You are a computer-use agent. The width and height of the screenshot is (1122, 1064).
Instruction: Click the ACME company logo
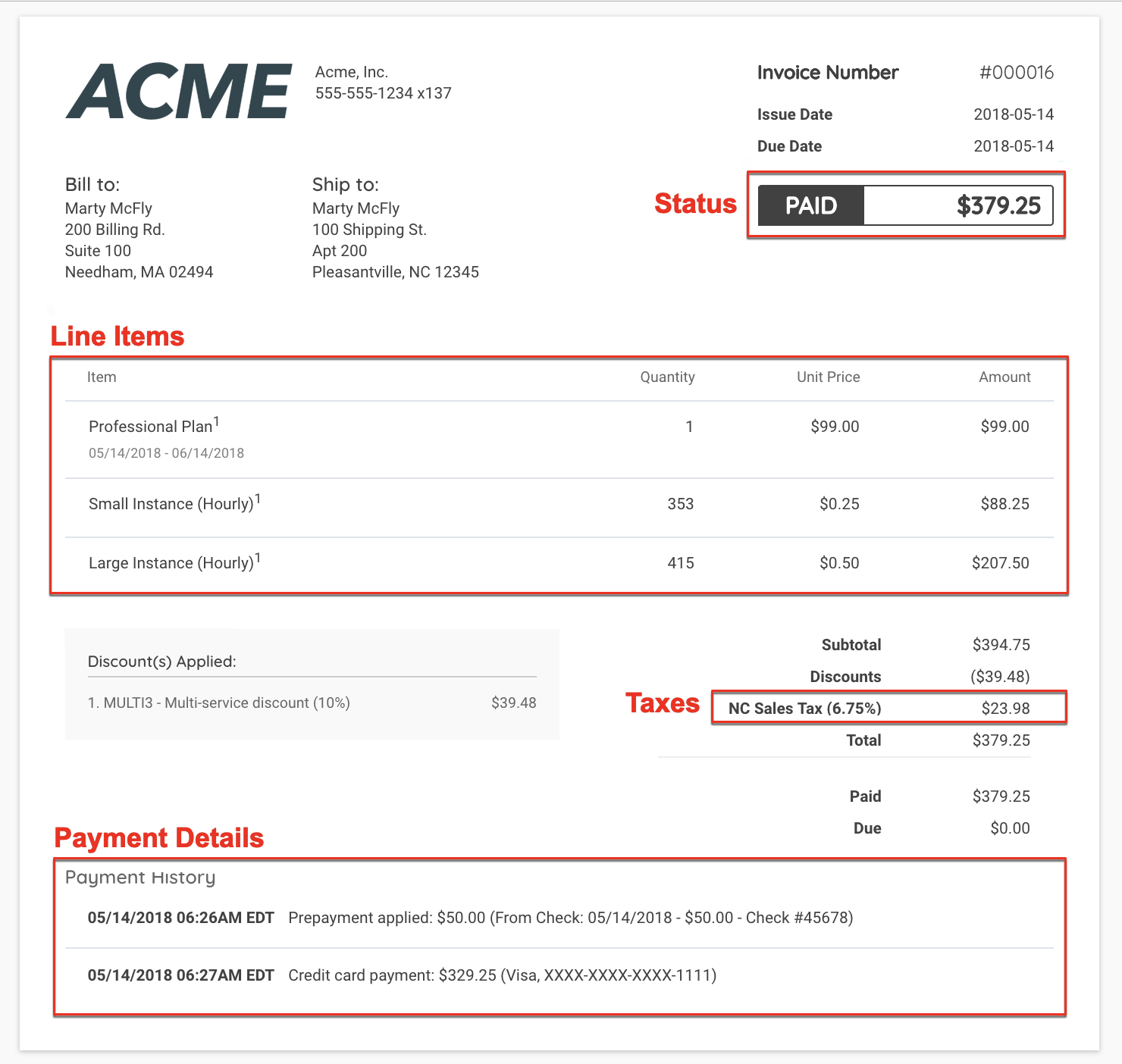pyautogui.click(x=179, y=92)
